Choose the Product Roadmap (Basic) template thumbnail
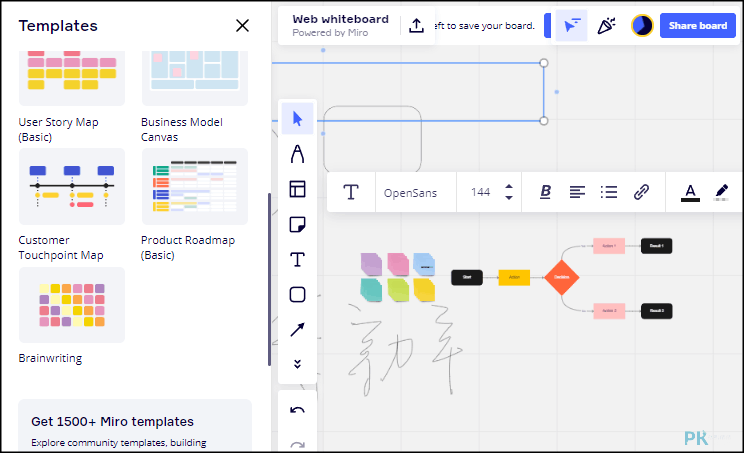Viewport: 744px width, 453px height. coord(195,186)
